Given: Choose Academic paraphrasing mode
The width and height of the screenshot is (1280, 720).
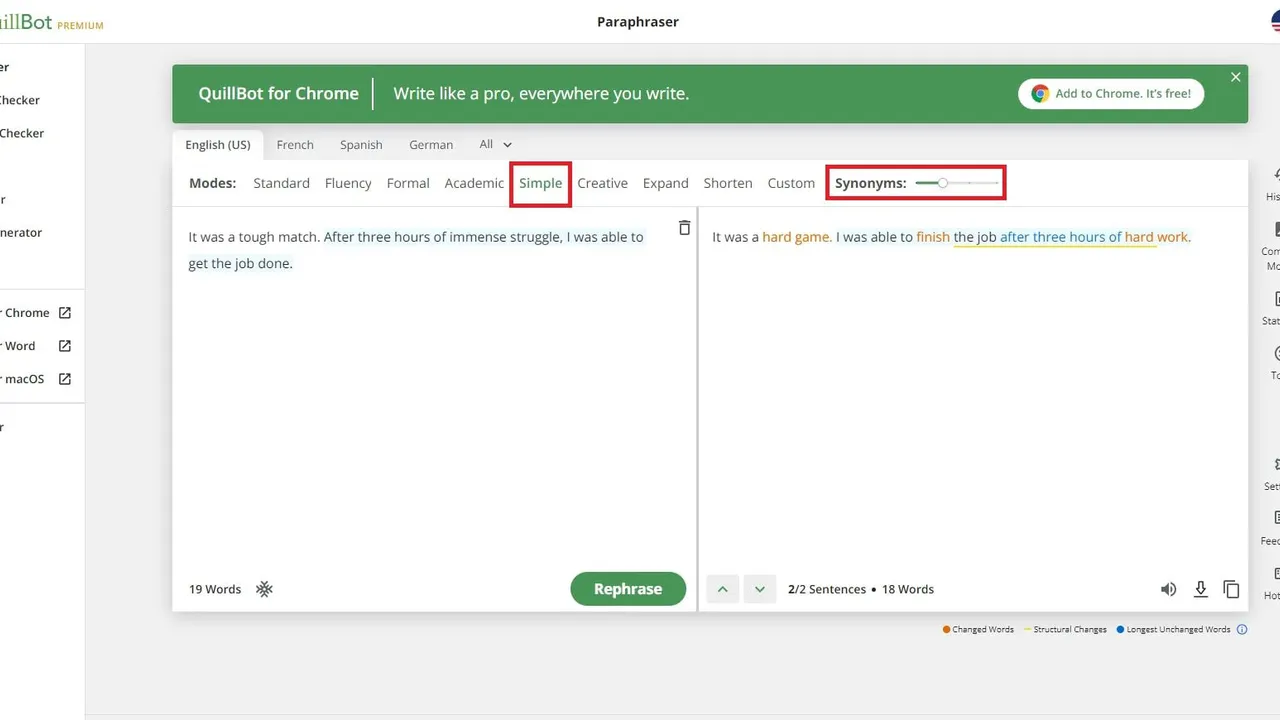Looking at the screenshot, I should [x=474, y=183].
